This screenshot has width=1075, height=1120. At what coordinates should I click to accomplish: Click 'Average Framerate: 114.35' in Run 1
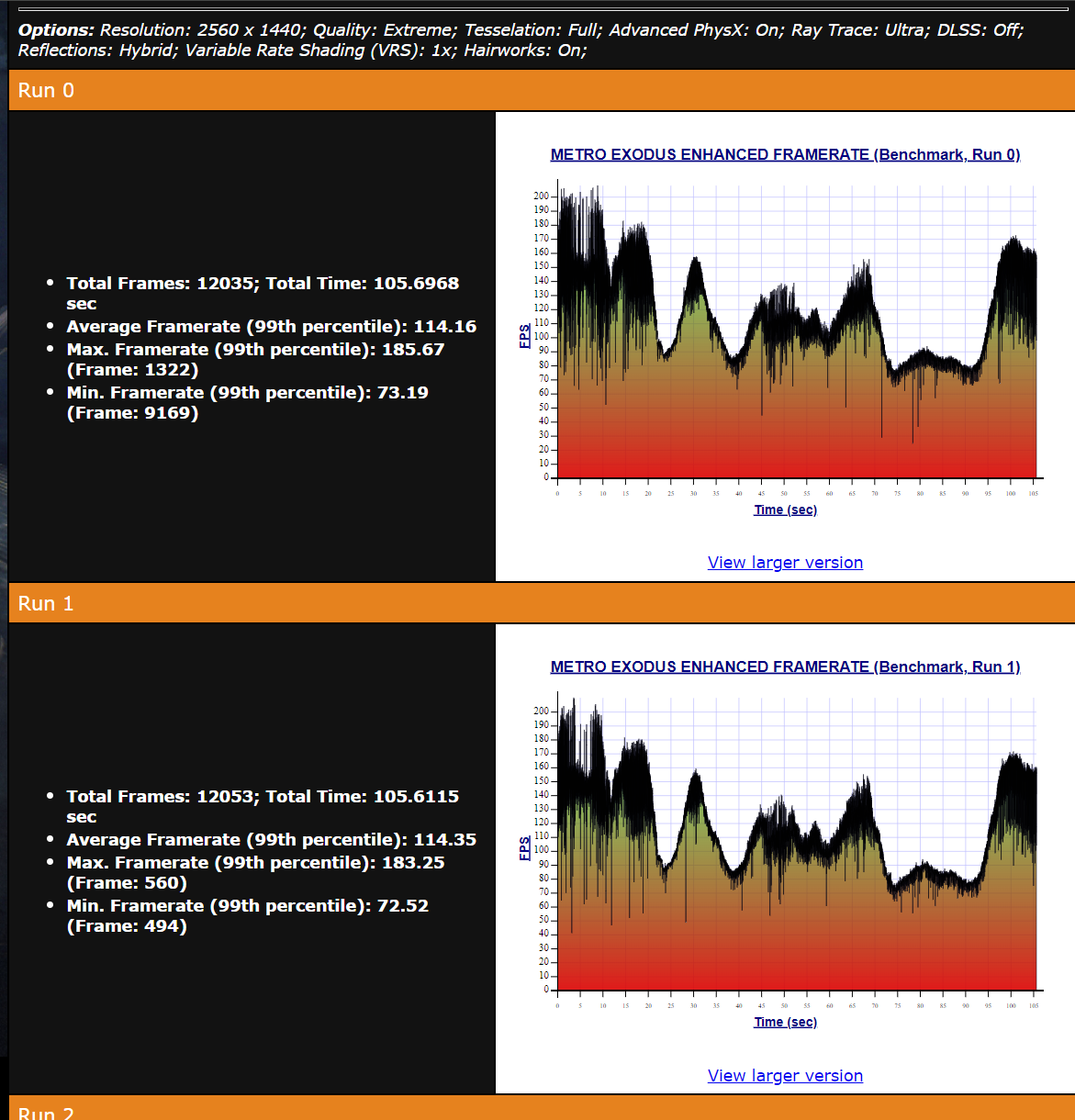click(x=272, y=839)
